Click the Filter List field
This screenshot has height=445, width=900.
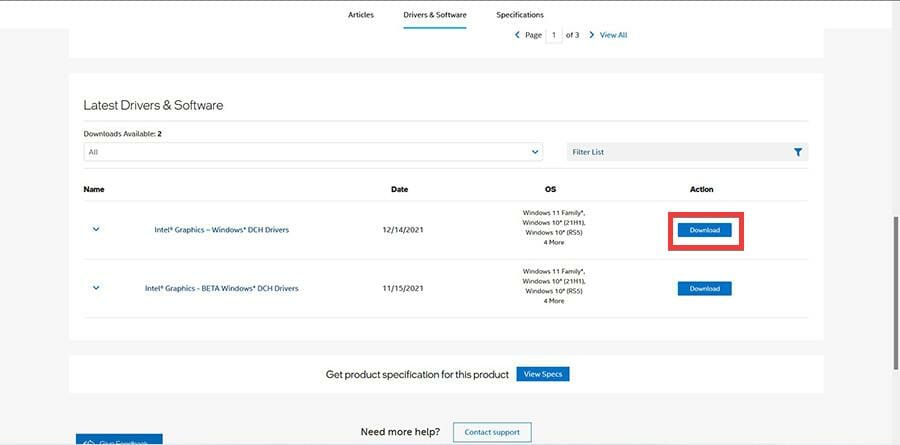[688, 152]
